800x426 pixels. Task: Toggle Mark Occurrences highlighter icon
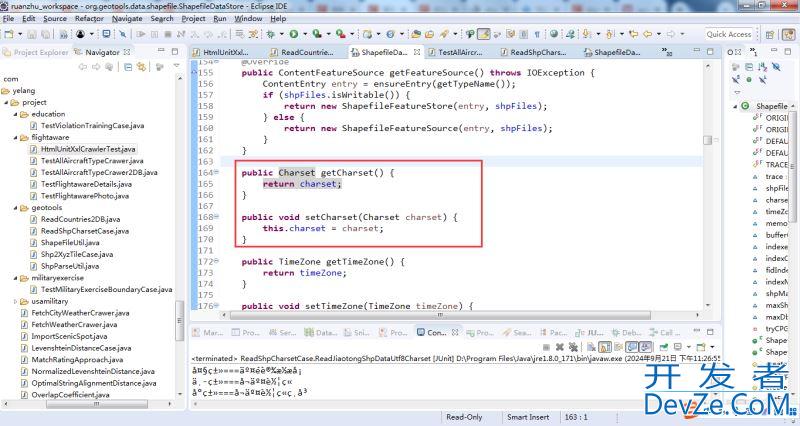tap(484, 34)
